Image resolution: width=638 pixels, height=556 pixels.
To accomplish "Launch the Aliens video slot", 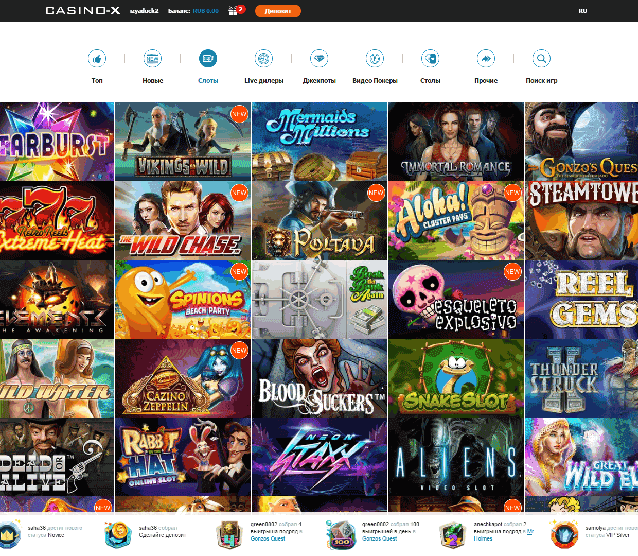I will tap(456, 456).
